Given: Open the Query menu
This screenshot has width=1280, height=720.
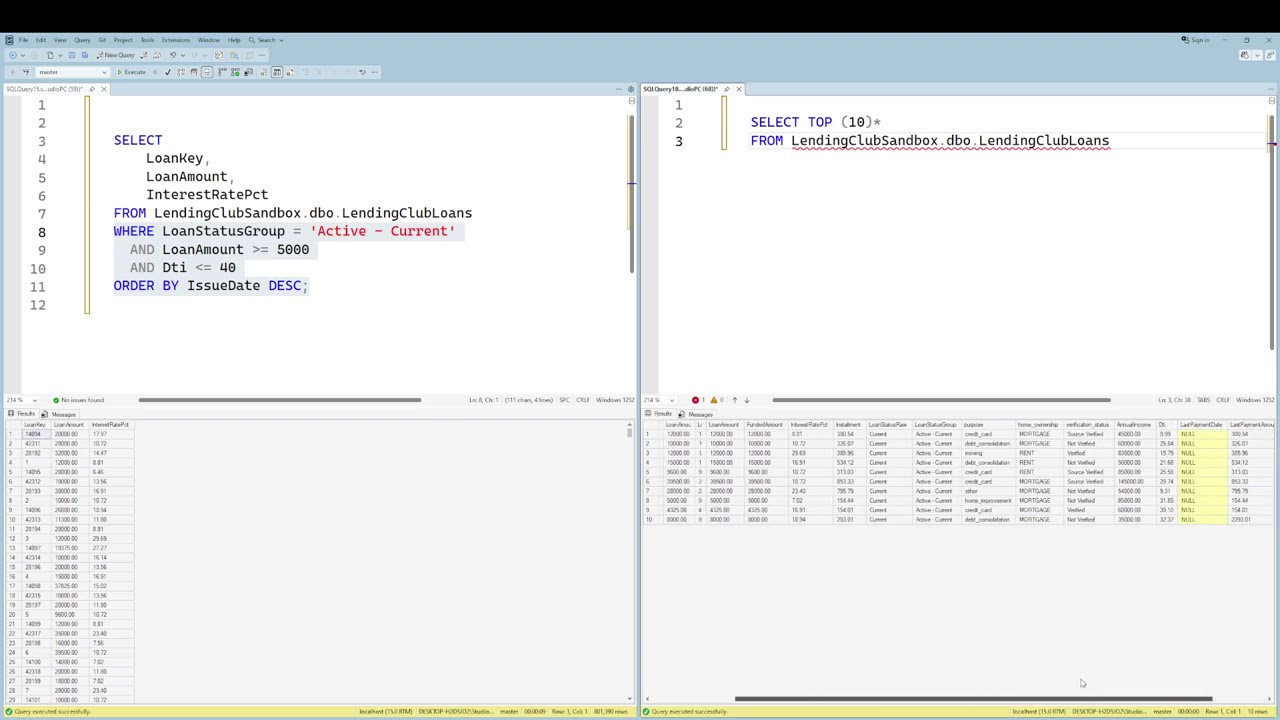Looking at the screenshot, I should (82, 40).
